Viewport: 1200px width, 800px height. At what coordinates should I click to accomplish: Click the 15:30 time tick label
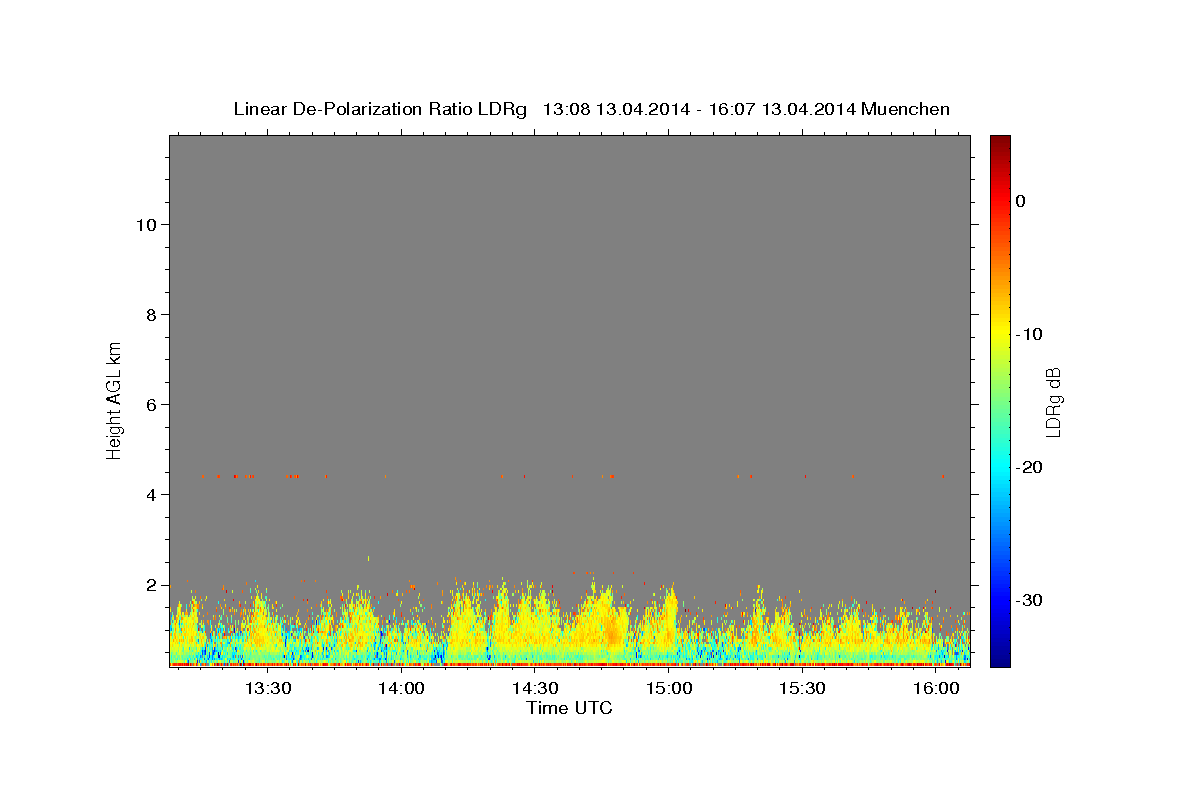pyautogui.click(x=802, y=688)
